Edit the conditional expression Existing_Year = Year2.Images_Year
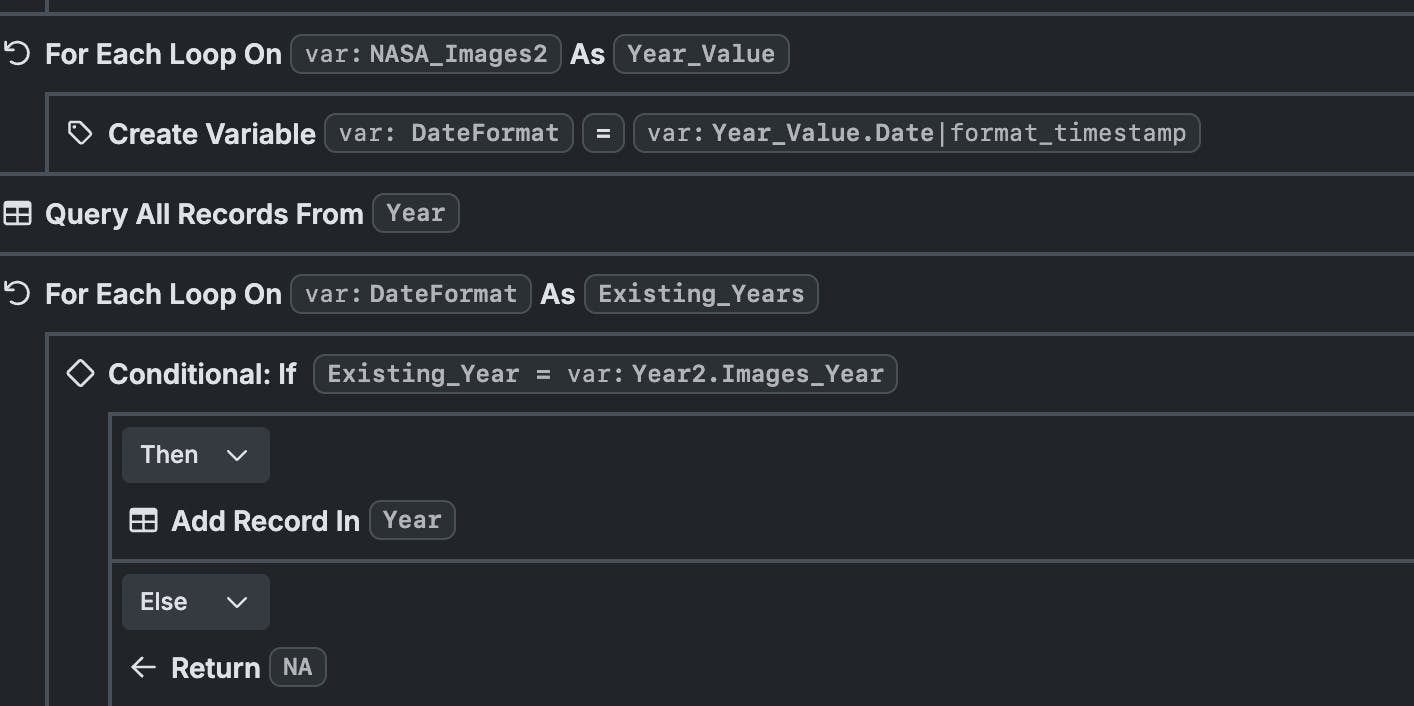This screenshot has width=1414, height=706. click(605, 374)
